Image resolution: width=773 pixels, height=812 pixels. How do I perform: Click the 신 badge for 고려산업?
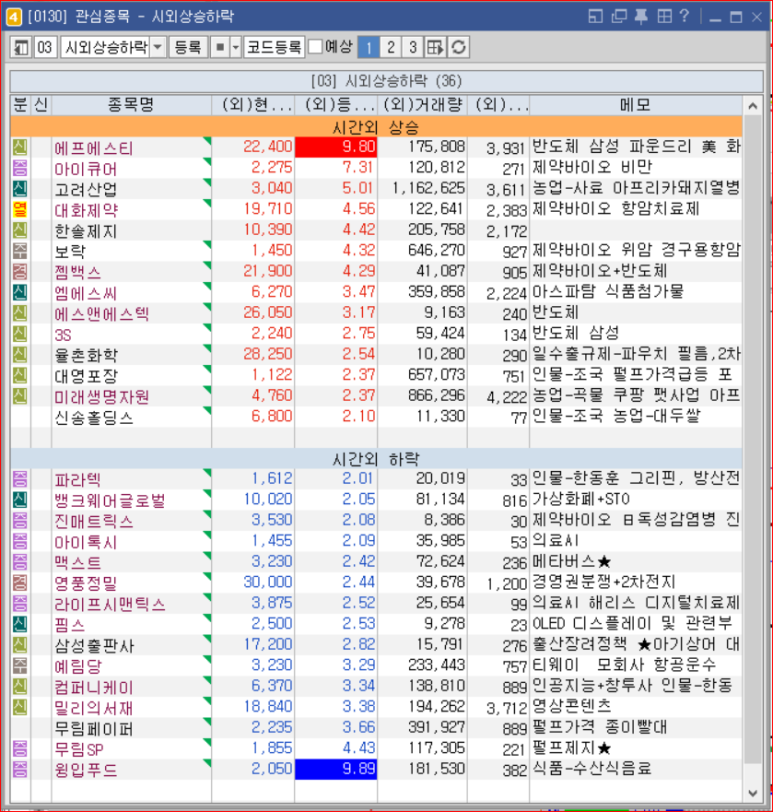tap(20, 188)
